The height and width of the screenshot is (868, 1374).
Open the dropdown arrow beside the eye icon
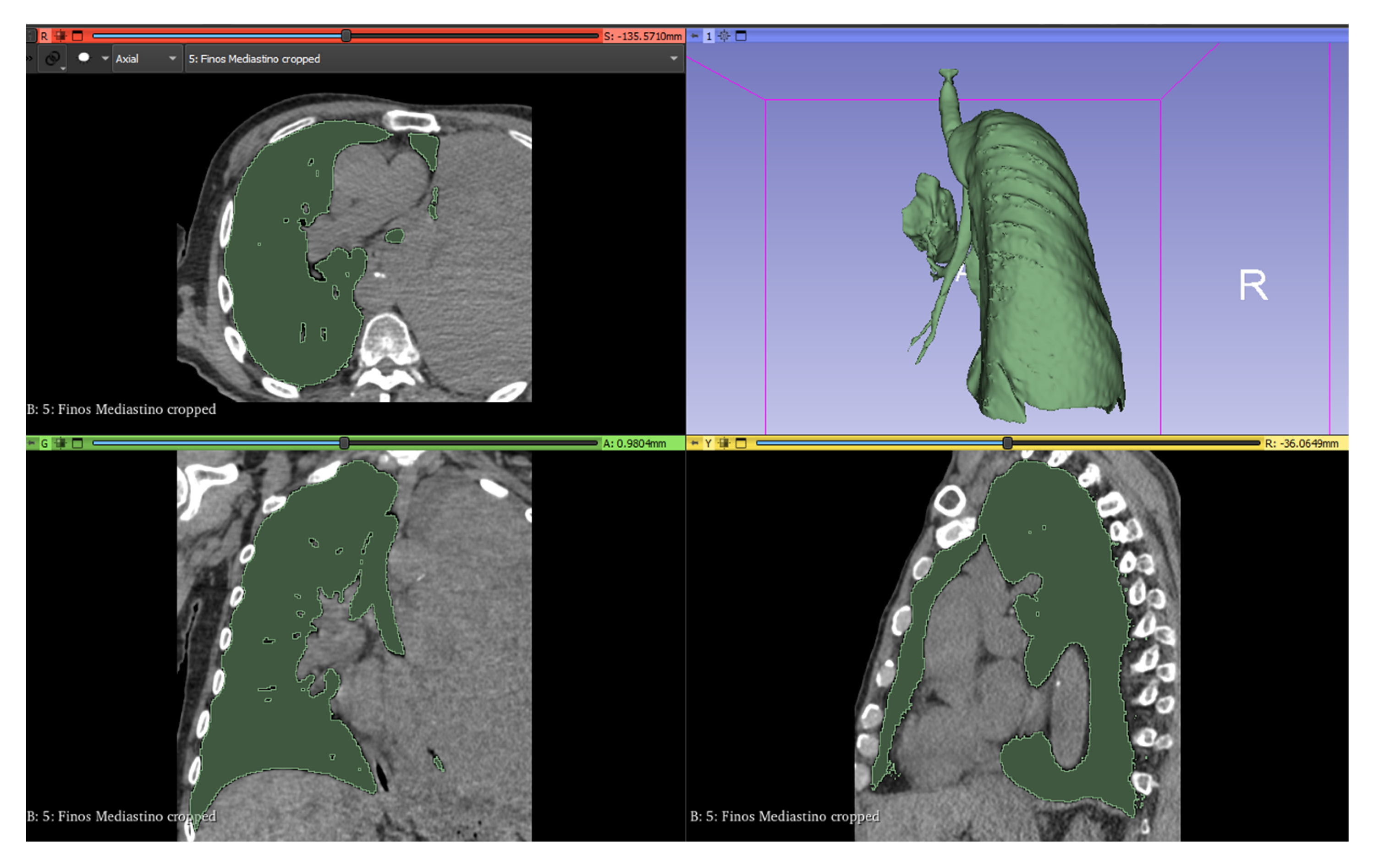click(104, 58)
